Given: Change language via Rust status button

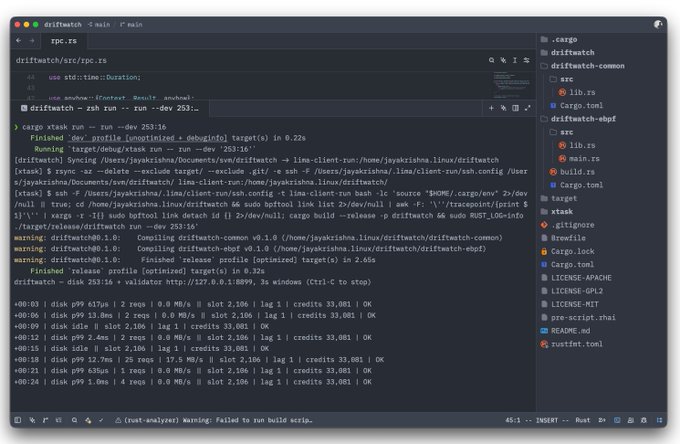Looking at the screenshot, I should 583,420.
